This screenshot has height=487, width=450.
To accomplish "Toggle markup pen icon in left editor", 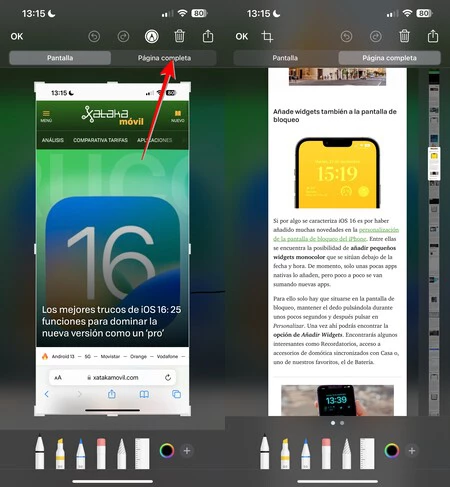I will coord(152,36).
